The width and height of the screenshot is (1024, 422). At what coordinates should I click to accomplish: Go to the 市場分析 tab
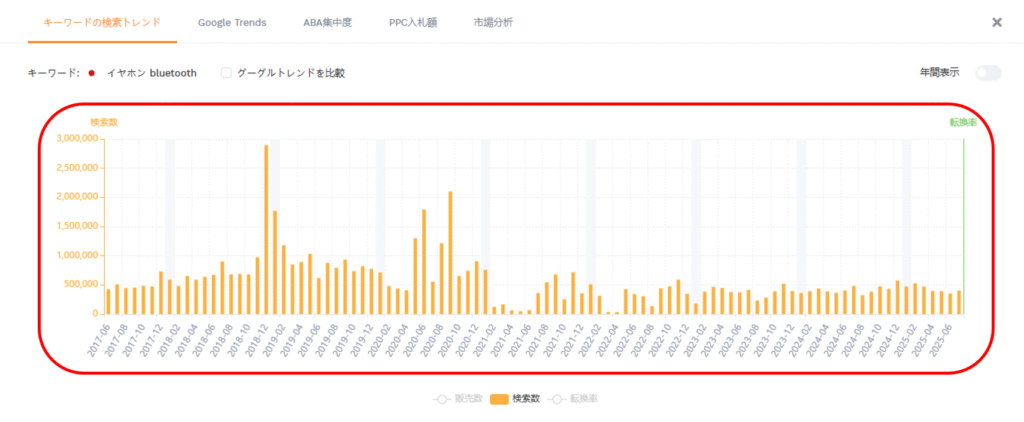click(x=493, y=22)
